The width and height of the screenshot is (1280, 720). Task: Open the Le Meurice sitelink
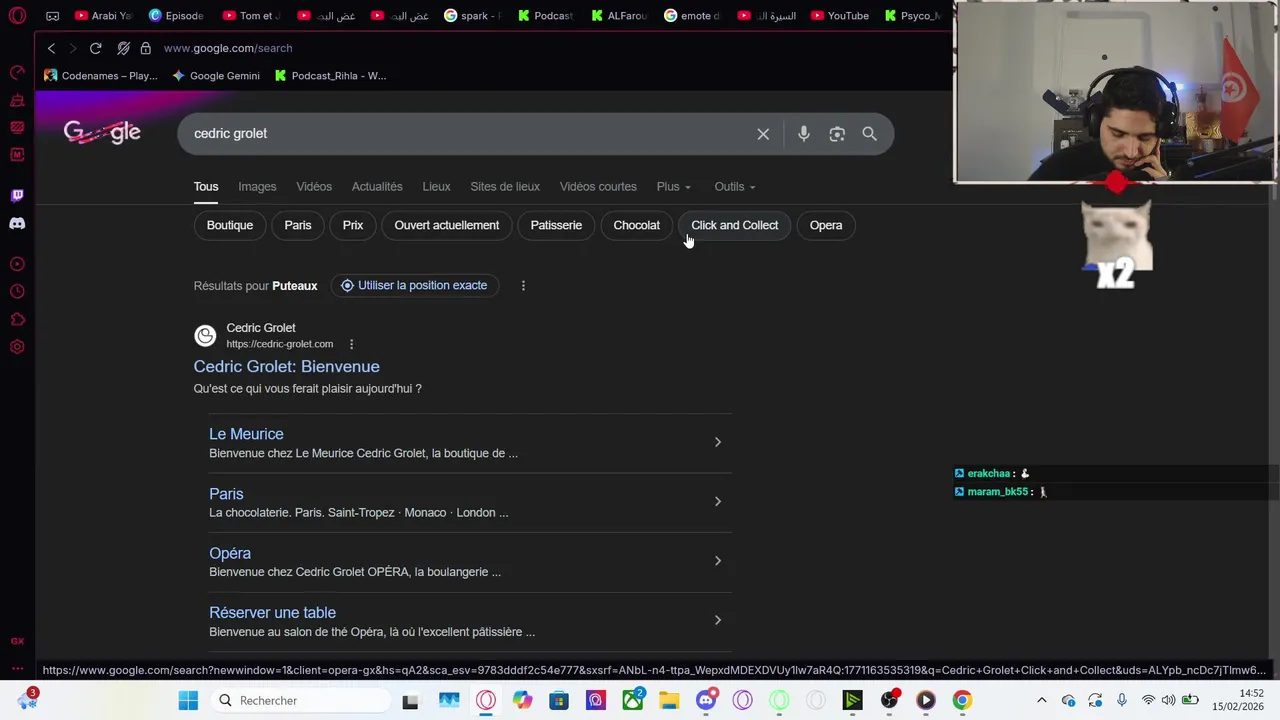point(246,434)
